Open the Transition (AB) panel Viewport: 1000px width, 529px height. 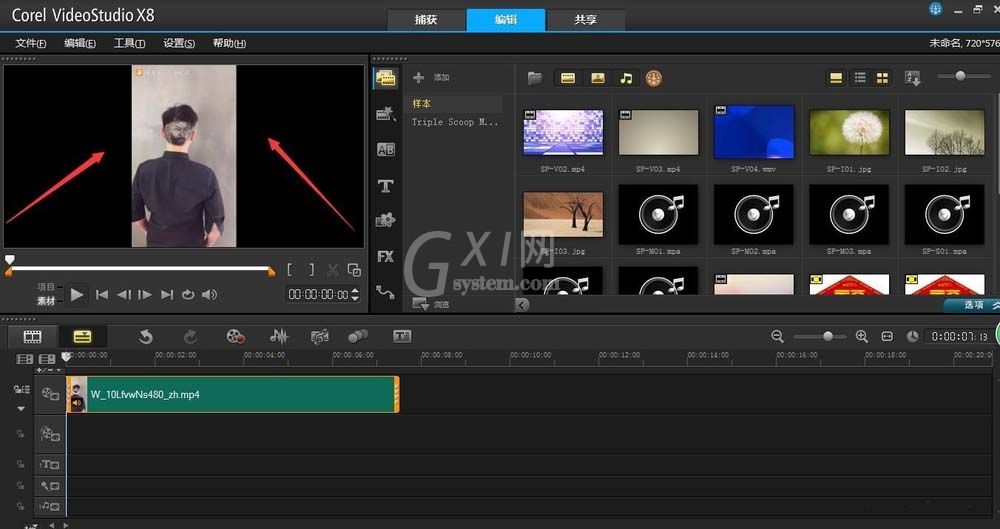385,150
